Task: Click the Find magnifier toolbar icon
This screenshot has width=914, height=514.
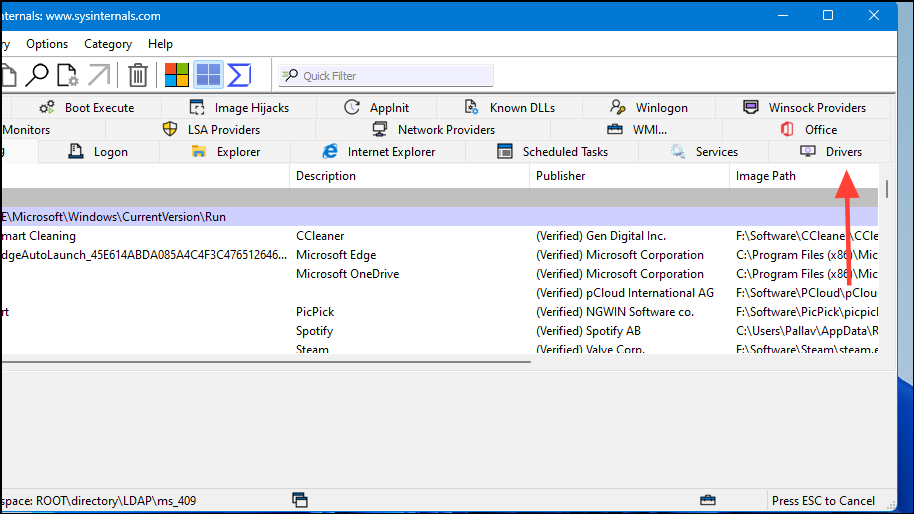Action: point(37,75)
